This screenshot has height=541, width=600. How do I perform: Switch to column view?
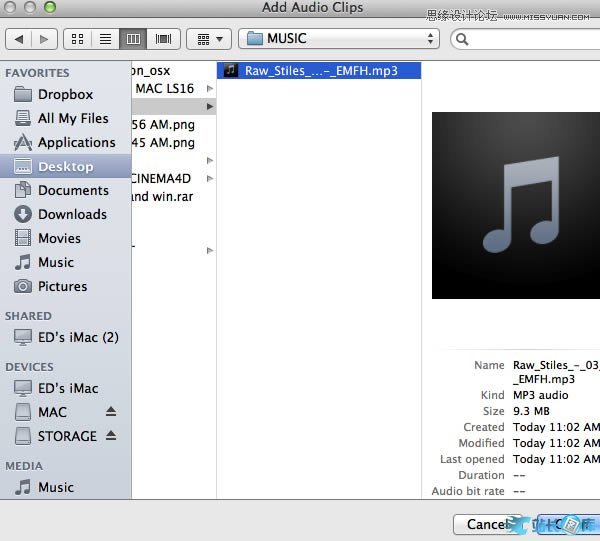click(x=132, y=39)
